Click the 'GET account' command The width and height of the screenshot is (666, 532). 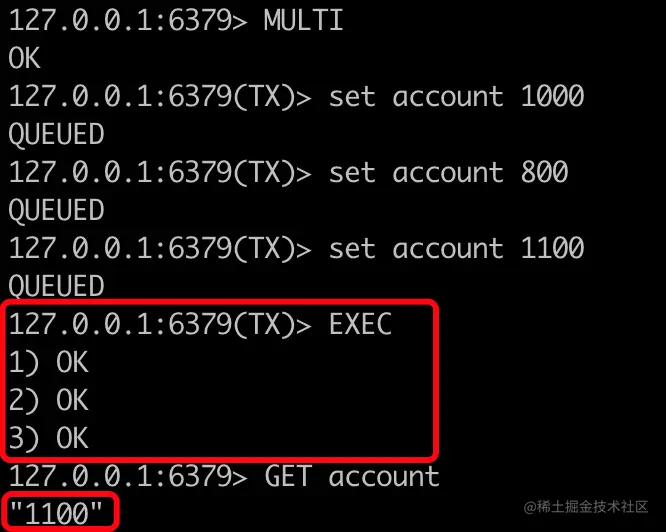coord(352,476)
